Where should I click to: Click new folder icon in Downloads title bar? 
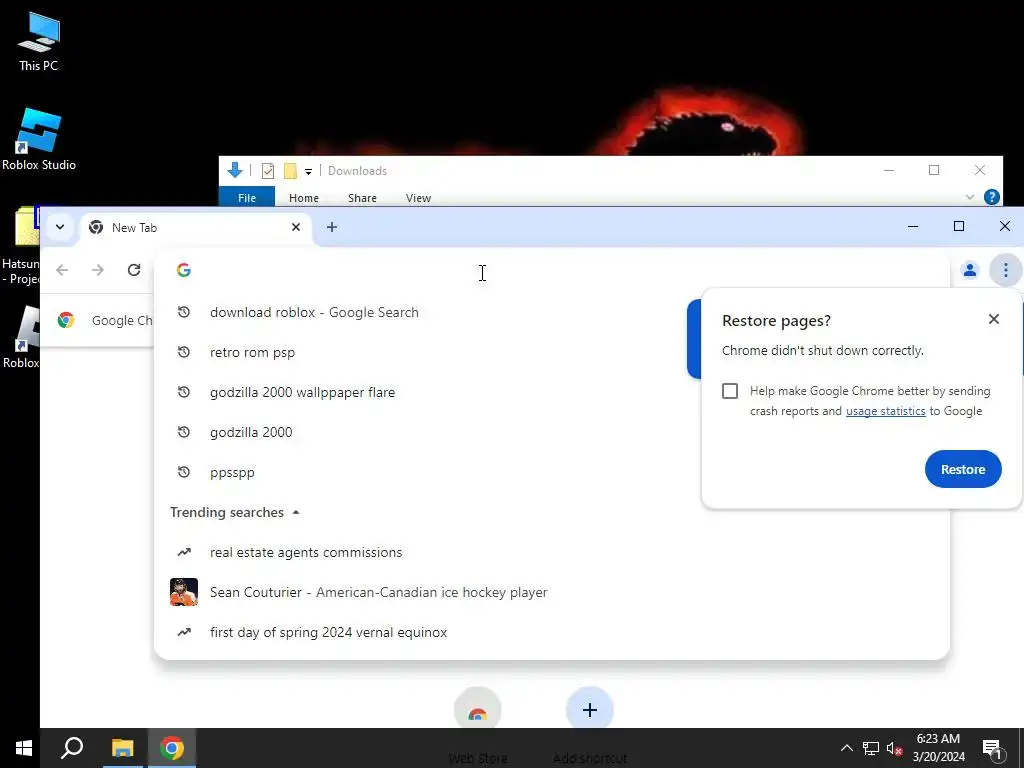pyautogui.click(x=290, y=171)
